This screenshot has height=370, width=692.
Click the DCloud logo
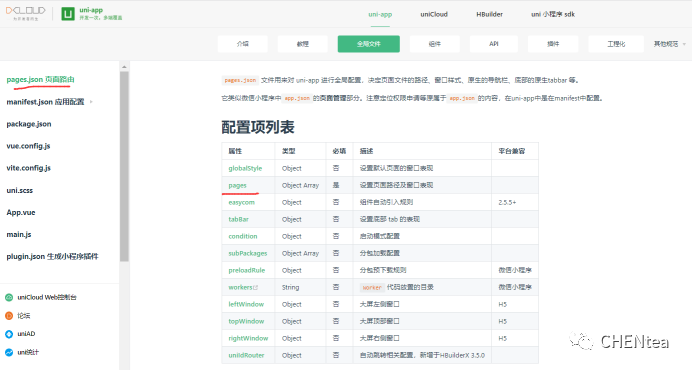(25, 13)
